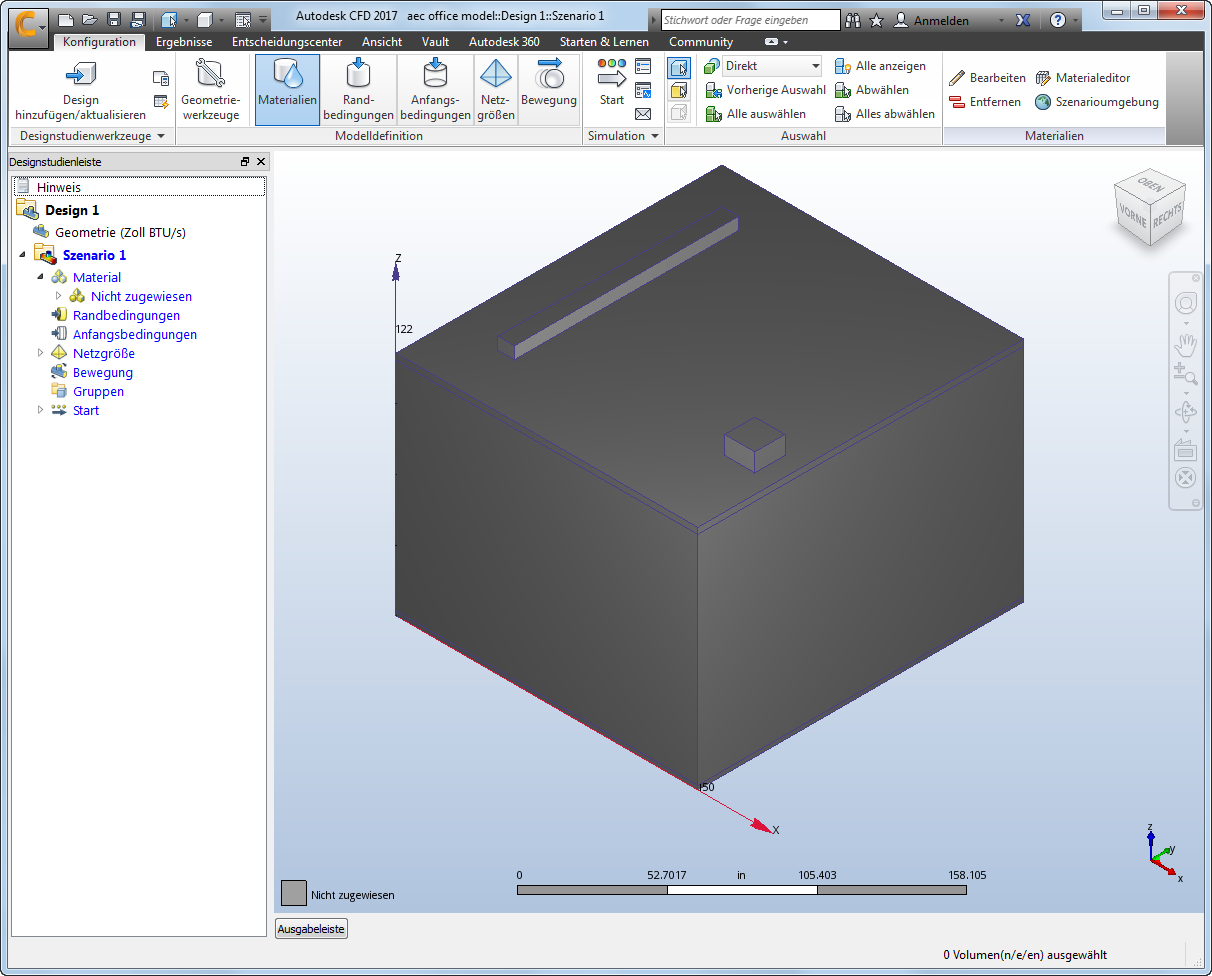Select Geometrie (Zoll BTU/s) in the tree
This screenshot has width=1212, height=976.
click(x=120, y=232)
